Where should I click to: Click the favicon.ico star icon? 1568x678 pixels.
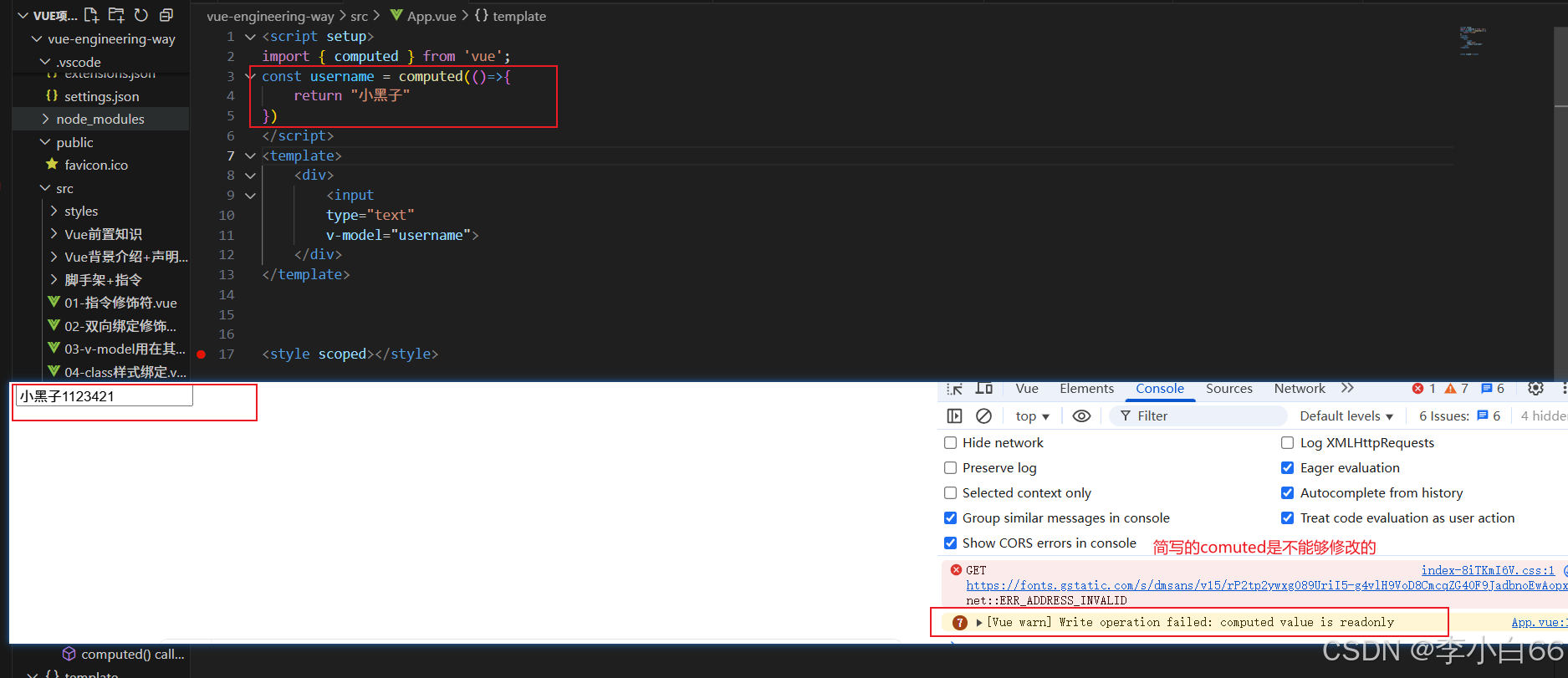[x=52, y=164]
